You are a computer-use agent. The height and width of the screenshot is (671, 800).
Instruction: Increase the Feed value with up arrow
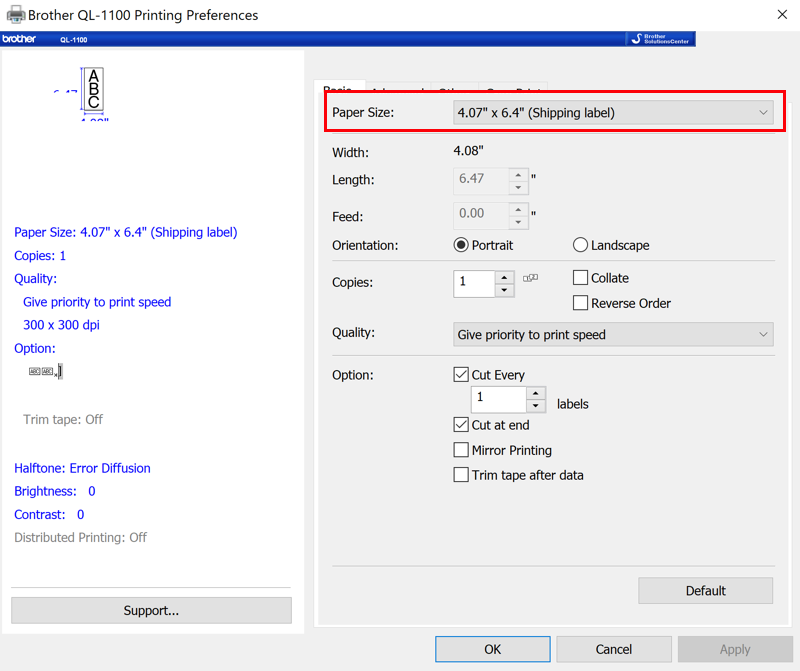pos(518,210)
